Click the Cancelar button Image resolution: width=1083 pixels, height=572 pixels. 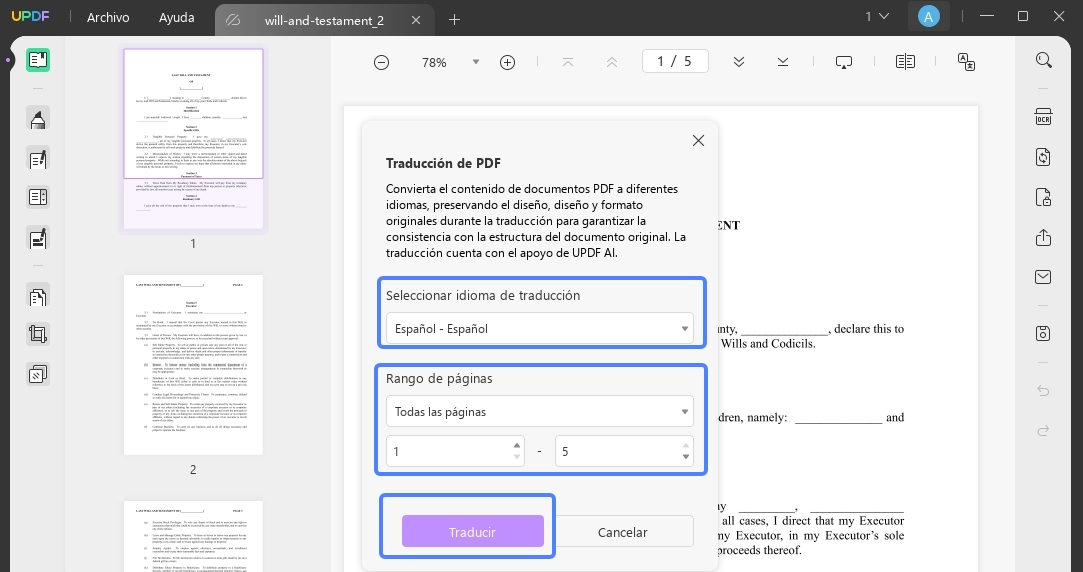point(622,532)
